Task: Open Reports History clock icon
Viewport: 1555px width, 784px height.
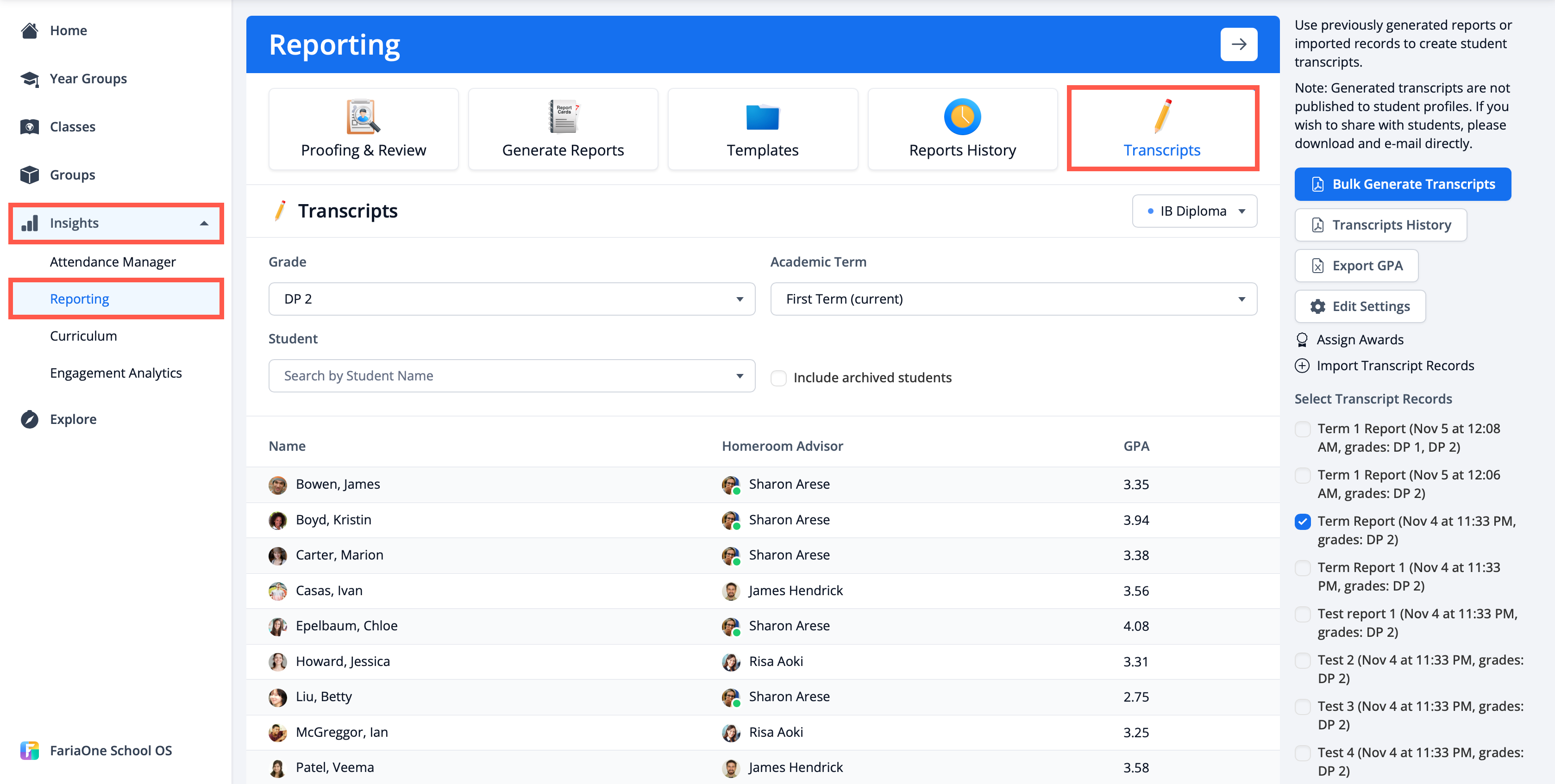Action: coord(962,116)
